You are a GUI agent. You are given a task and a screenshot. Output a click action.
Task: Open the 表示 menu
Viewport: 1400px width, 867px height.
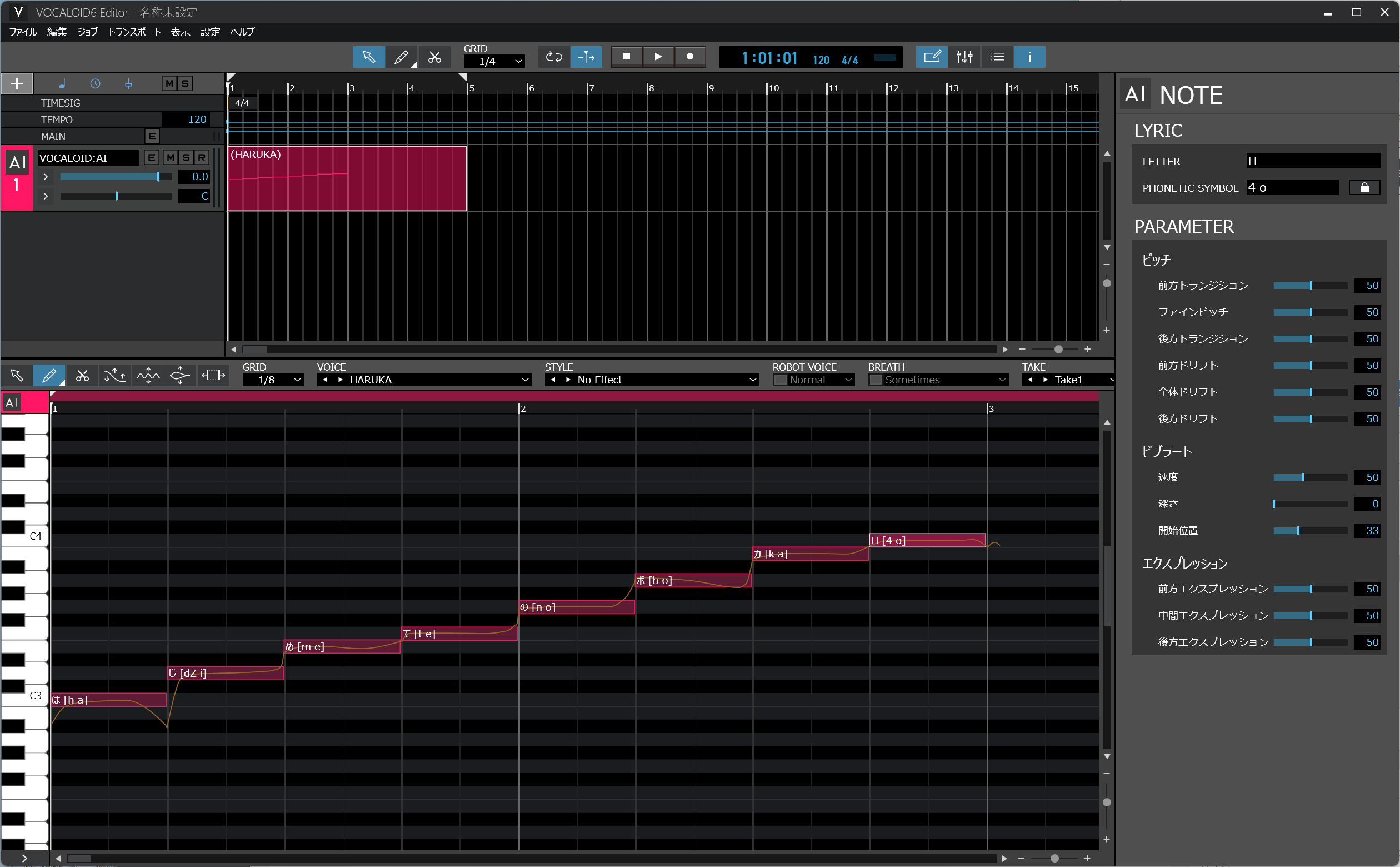180,32
